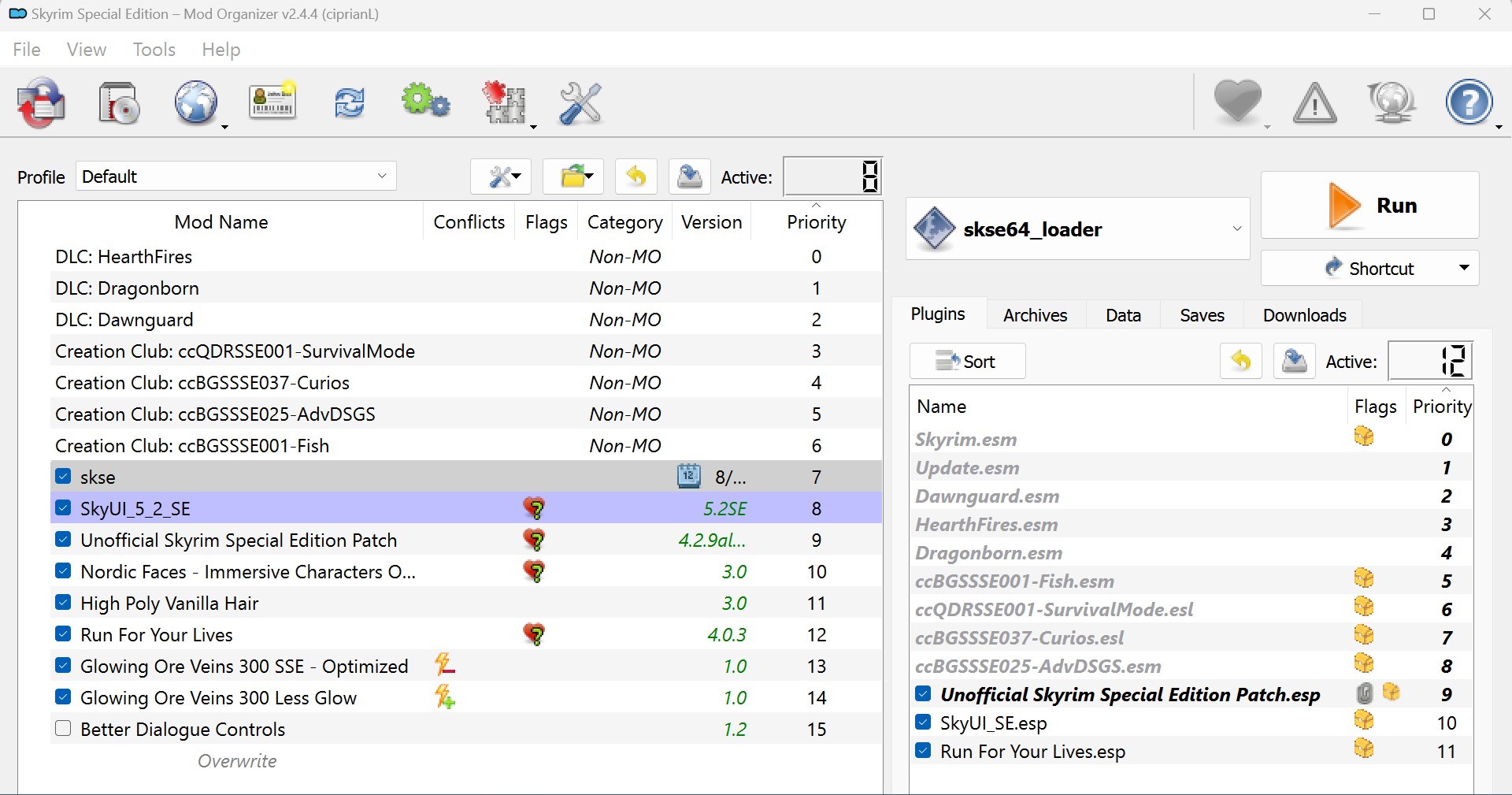Open the profiles ID card icon
Image resolution: width=1512 pixels, height=795 pixels.
pos(272,102)
